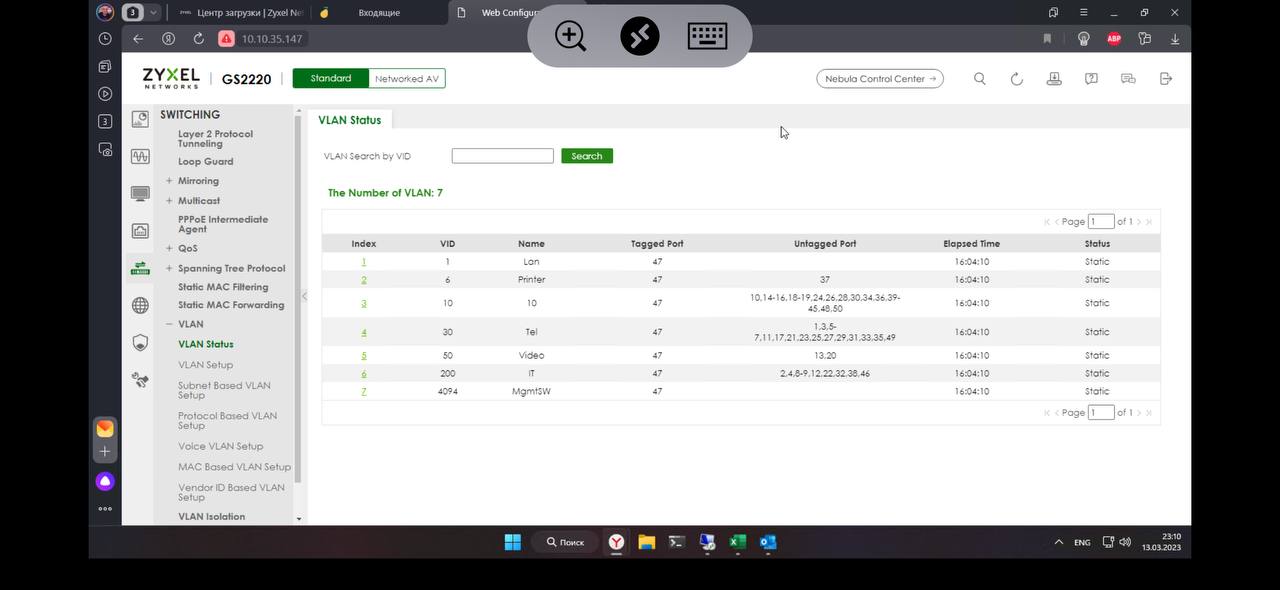Viewport: 1280px width, 590px height.
Task: Open Static MAC Forwarding menu item
Action: click(231, 305)
